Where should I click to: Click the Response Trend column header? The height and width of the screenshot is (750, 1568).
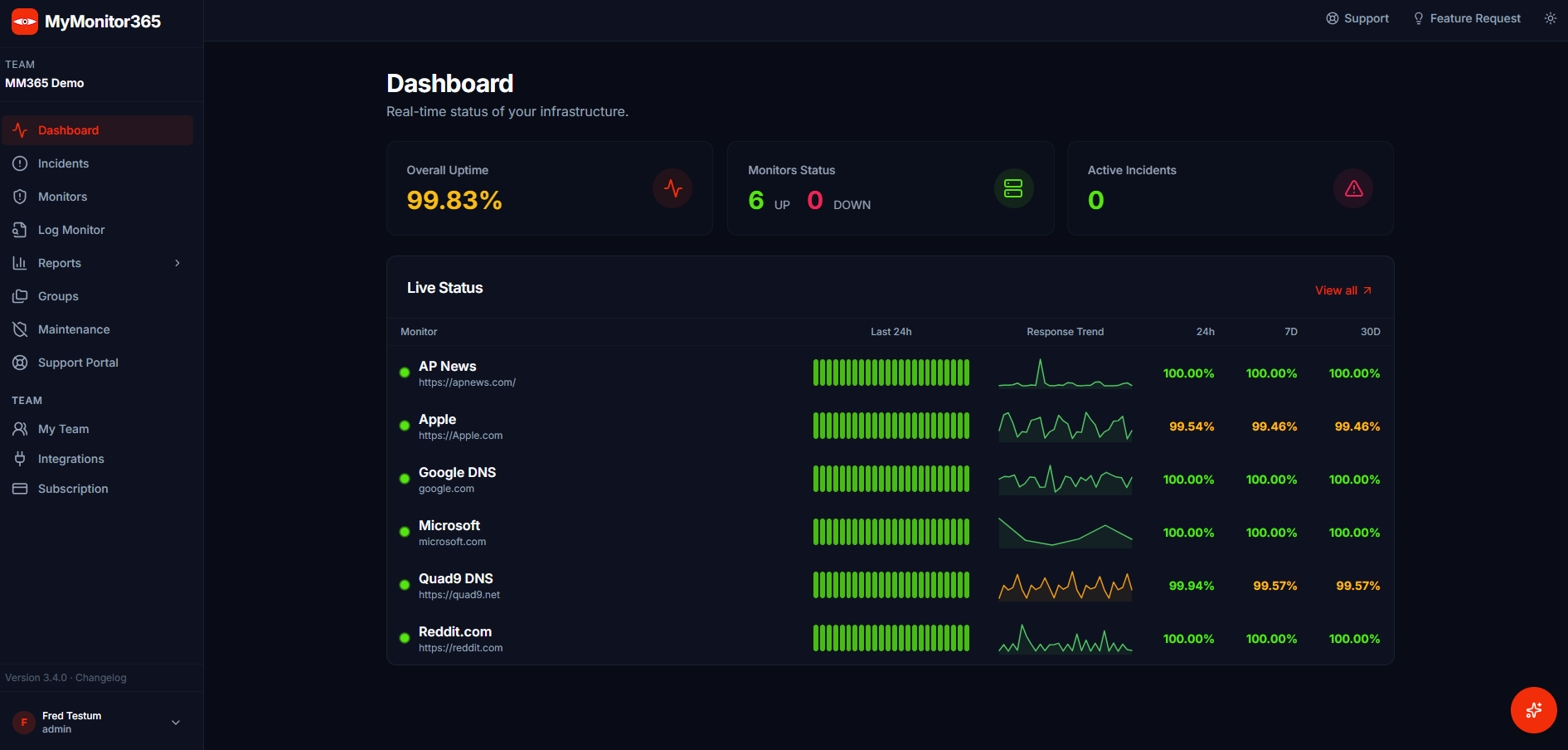tap(1066, 332)
